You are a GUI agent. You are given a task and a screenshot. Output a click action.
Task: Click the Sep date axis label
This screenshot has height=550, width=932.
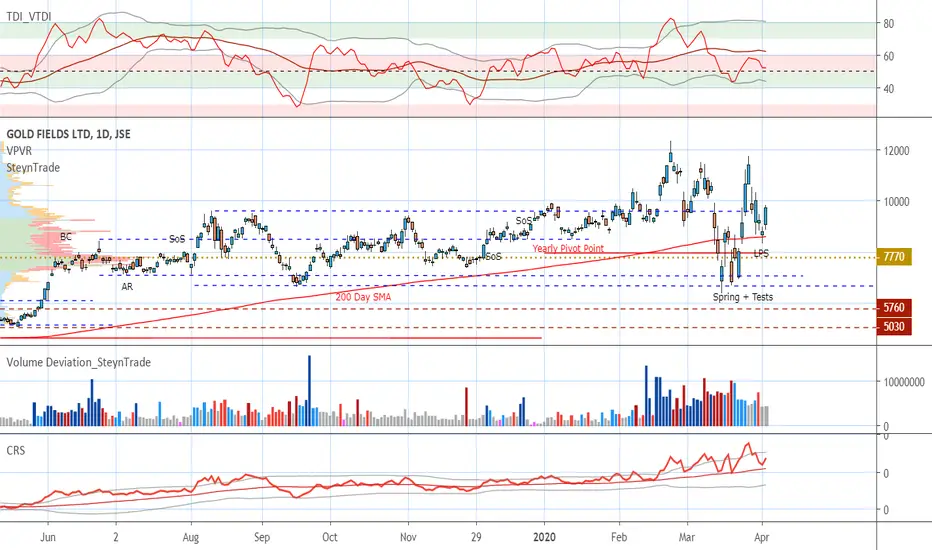(x=262, y=538)
